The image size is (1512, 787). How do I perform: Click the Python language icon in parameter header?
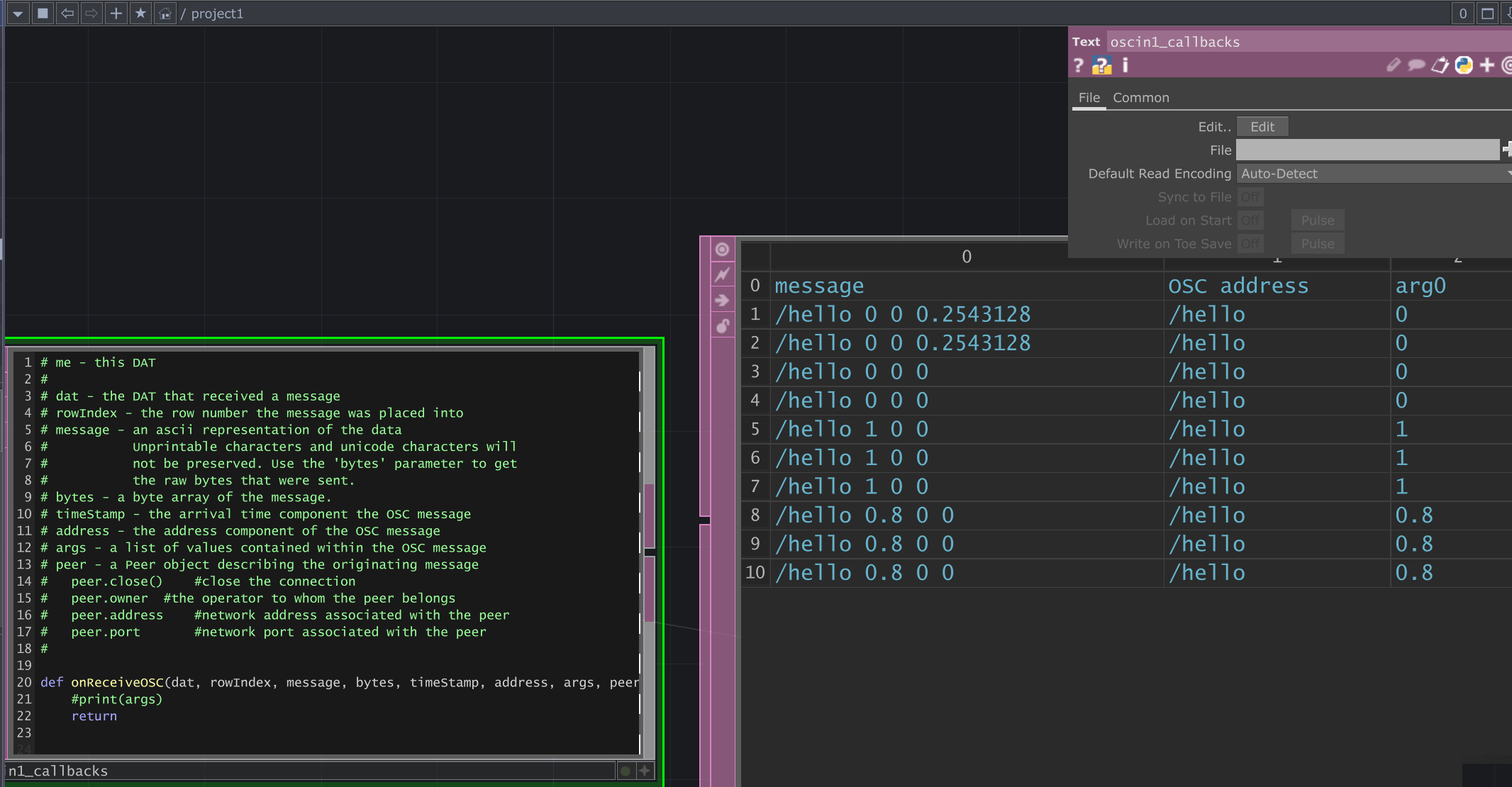pos(1463,65)
